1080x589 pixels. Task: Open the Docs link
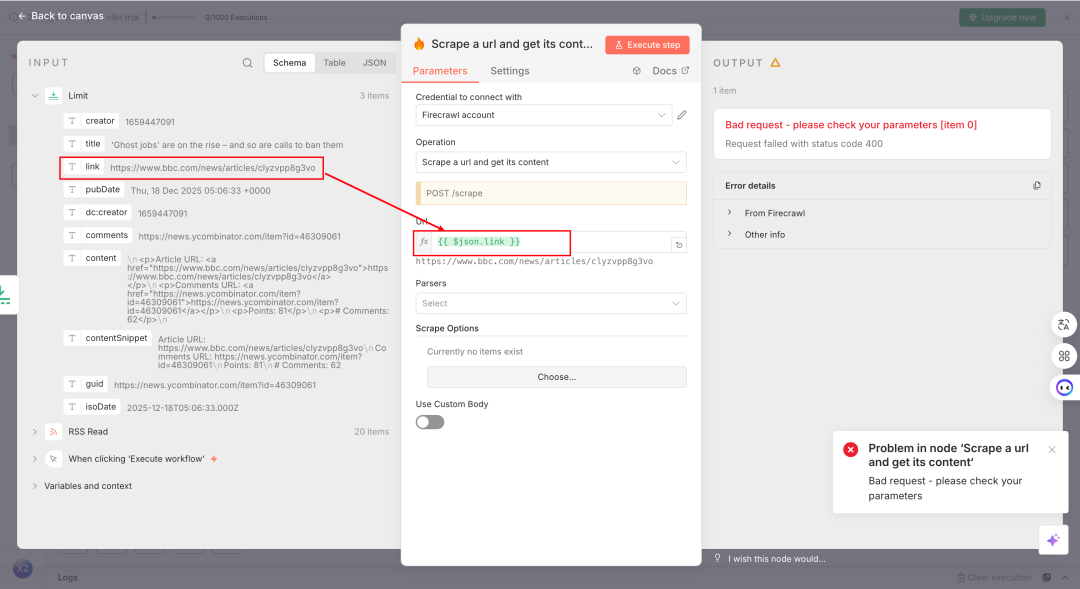pos(670,71)
